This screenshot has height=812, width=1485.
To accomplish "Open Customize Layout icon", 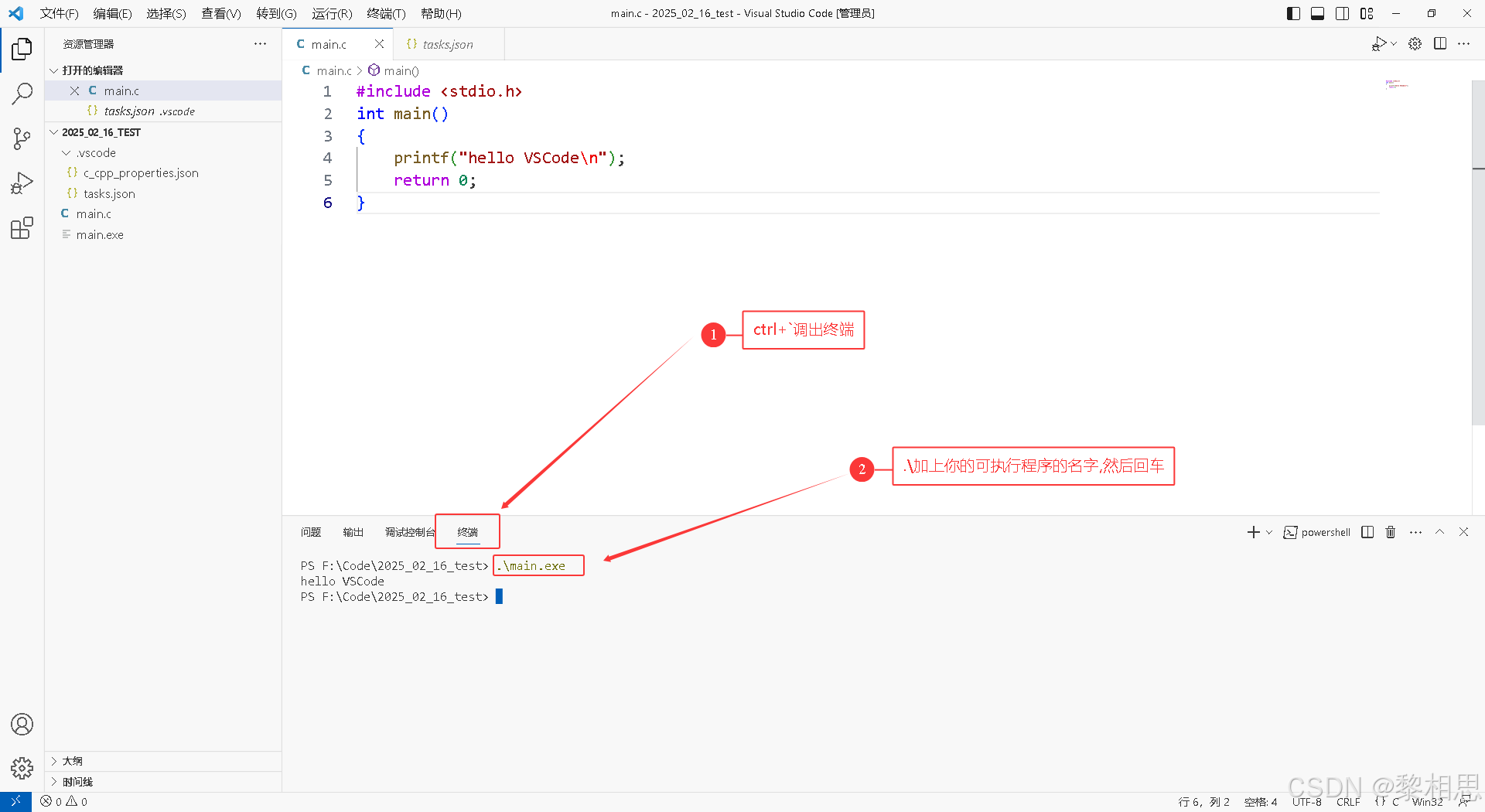I will pos(1367,13).
